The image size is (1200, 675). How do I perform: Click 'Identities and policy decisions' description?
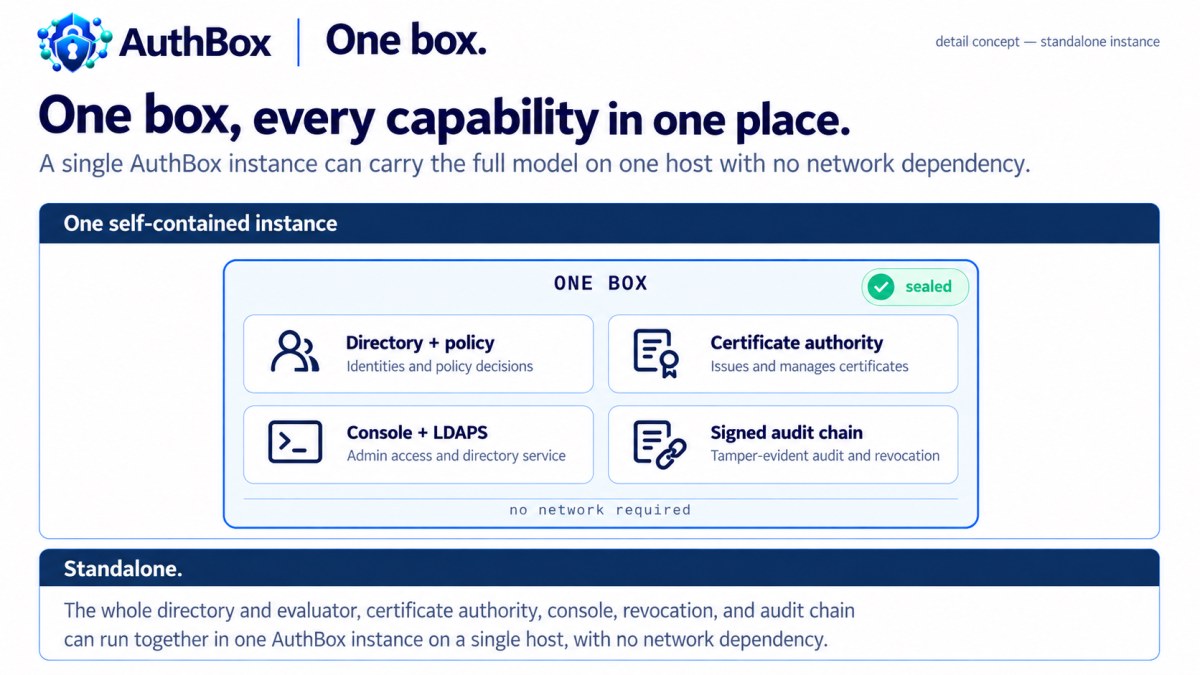tap(440, 366)
